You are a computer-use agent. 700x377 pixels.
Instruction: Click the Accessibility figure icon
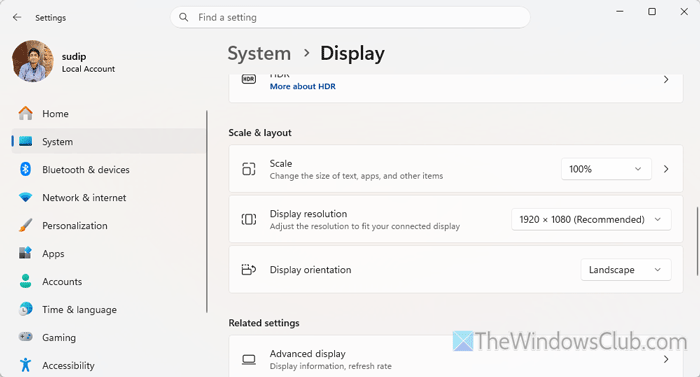coord(25,365)
